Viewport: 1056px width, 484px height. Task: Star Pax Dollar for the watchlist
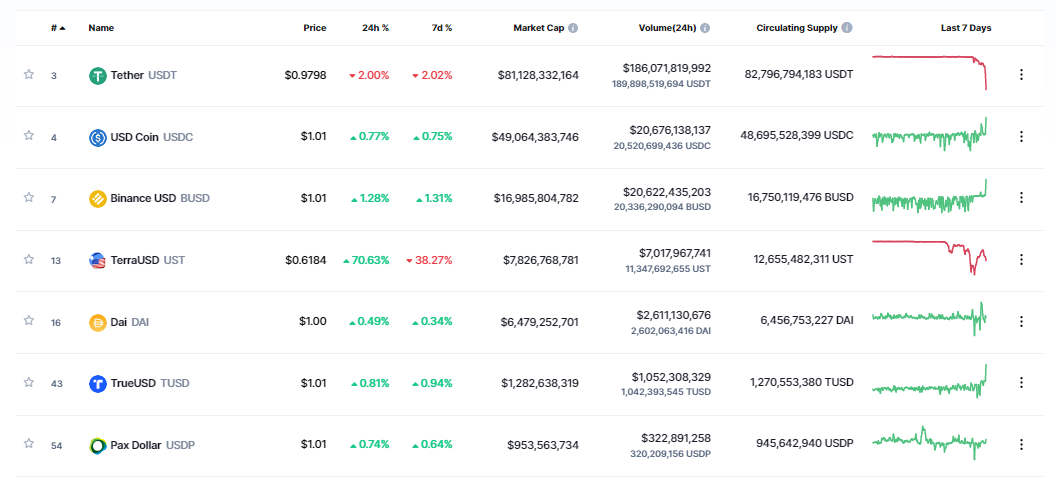[29, 444]
